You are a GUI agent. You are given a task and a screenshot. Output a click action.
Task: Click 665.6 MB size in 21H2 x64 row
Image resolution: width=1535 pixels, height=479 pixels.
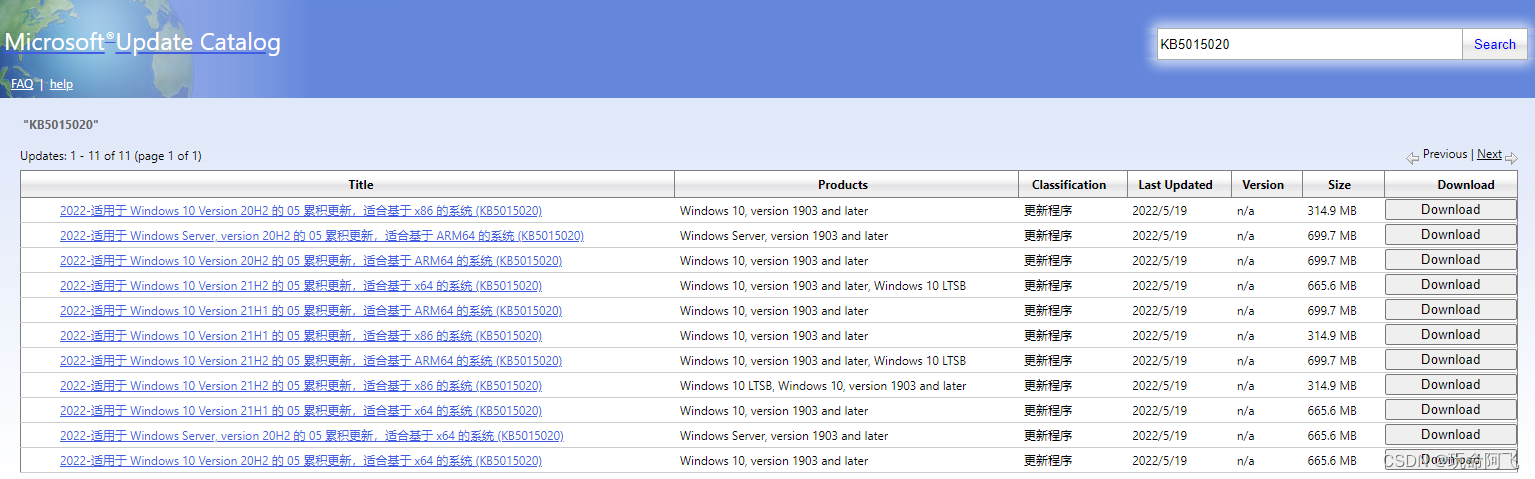(1332, 286)
